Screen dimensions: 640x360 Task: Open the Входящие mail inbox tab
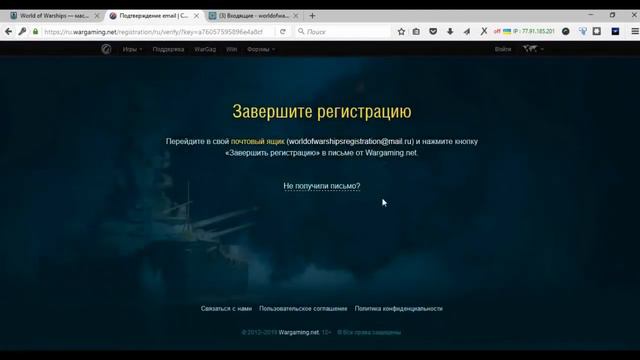(x=253, y=16)
